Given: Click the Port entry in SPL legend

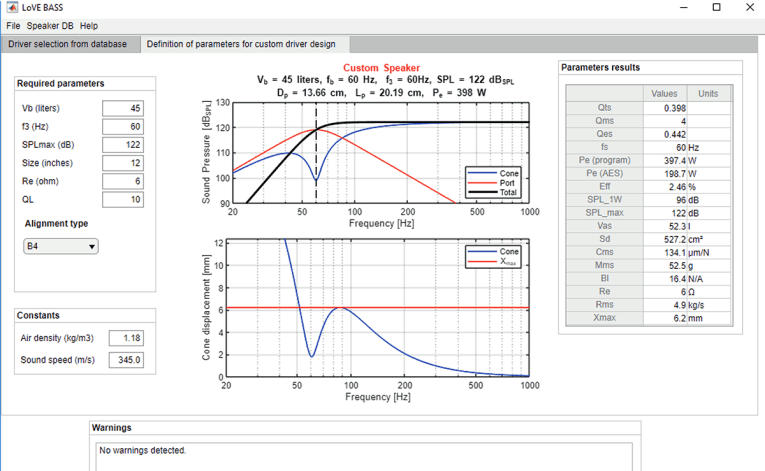Looking at the screenshot, I should pyautogui.click(x=491, y=183).
